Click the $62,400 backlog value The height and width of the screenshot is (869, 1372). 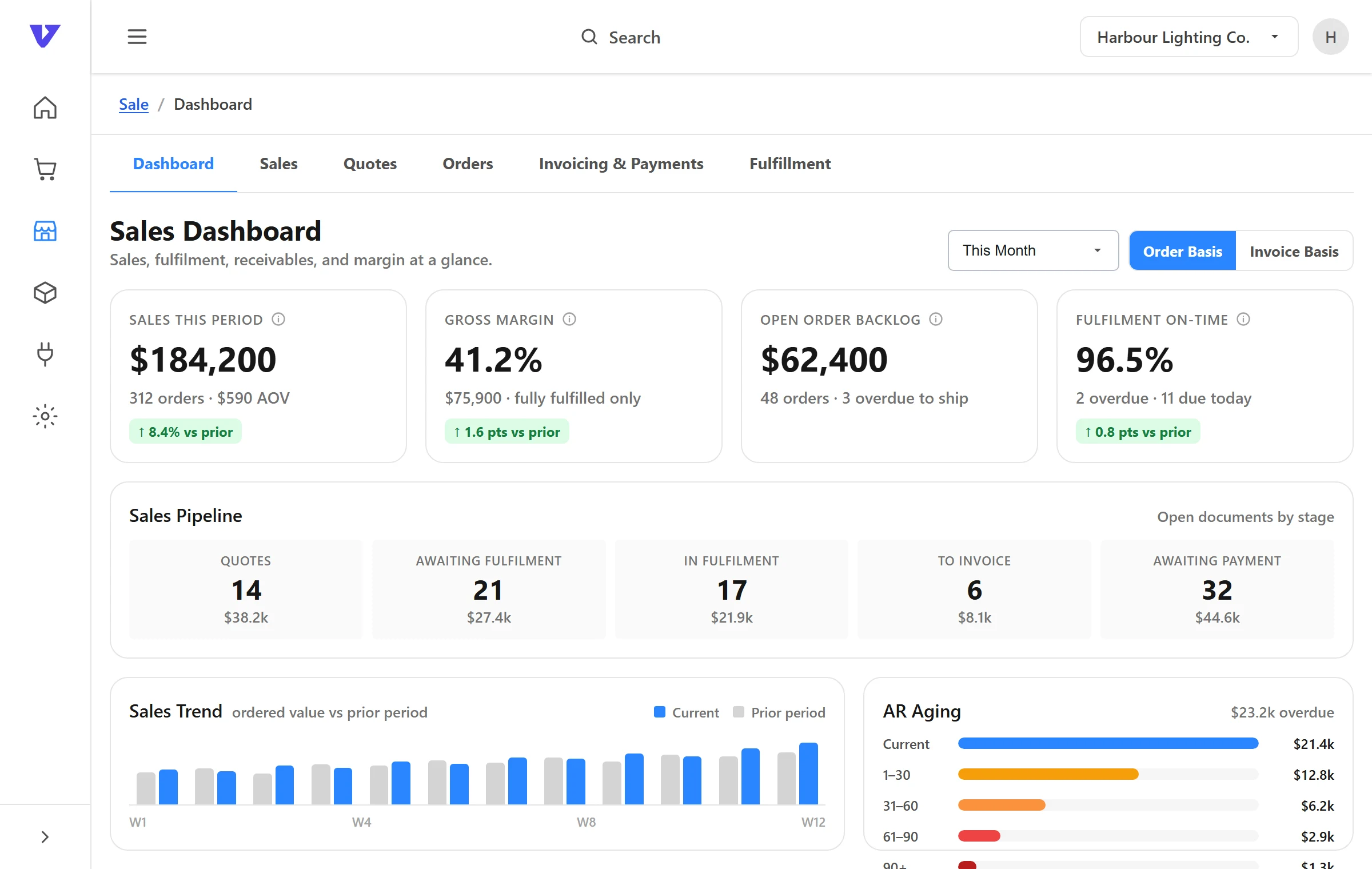pos(824,360)
